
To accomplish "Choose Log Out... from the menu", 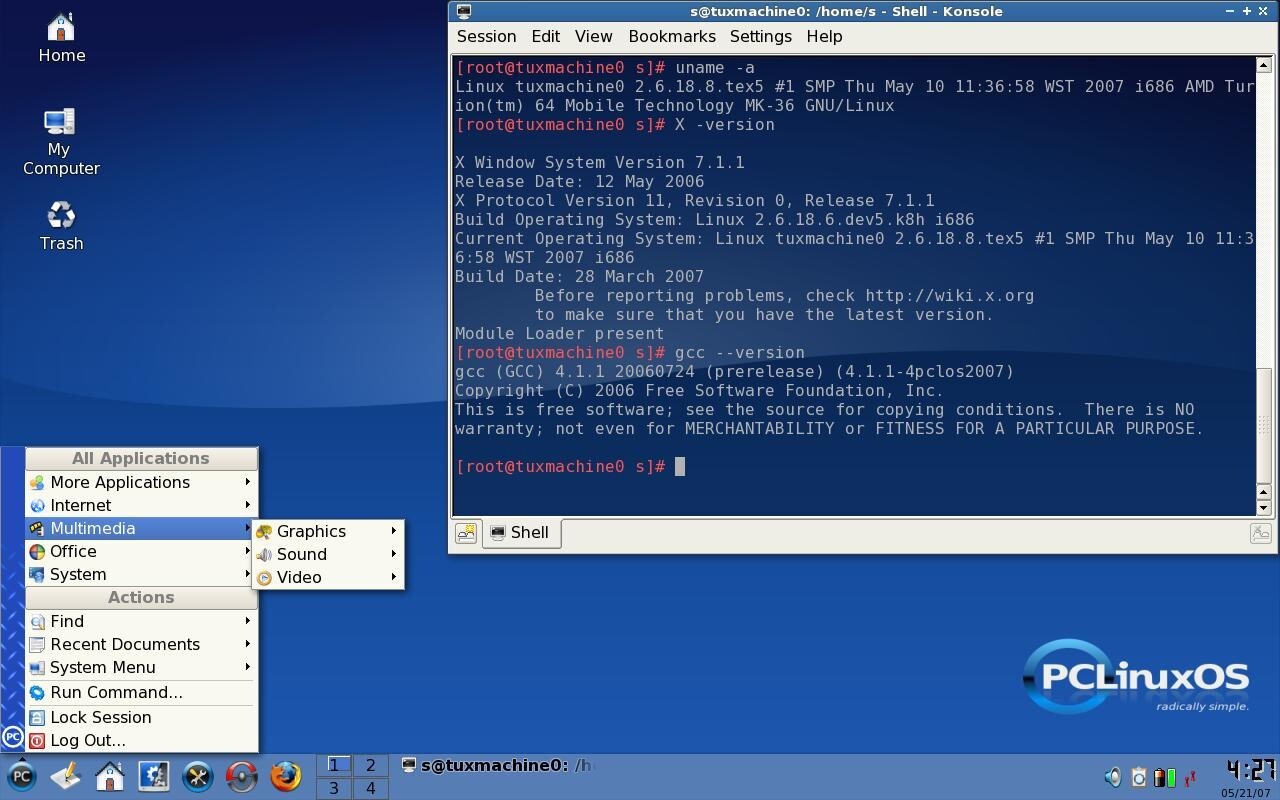I will [141, 740].
